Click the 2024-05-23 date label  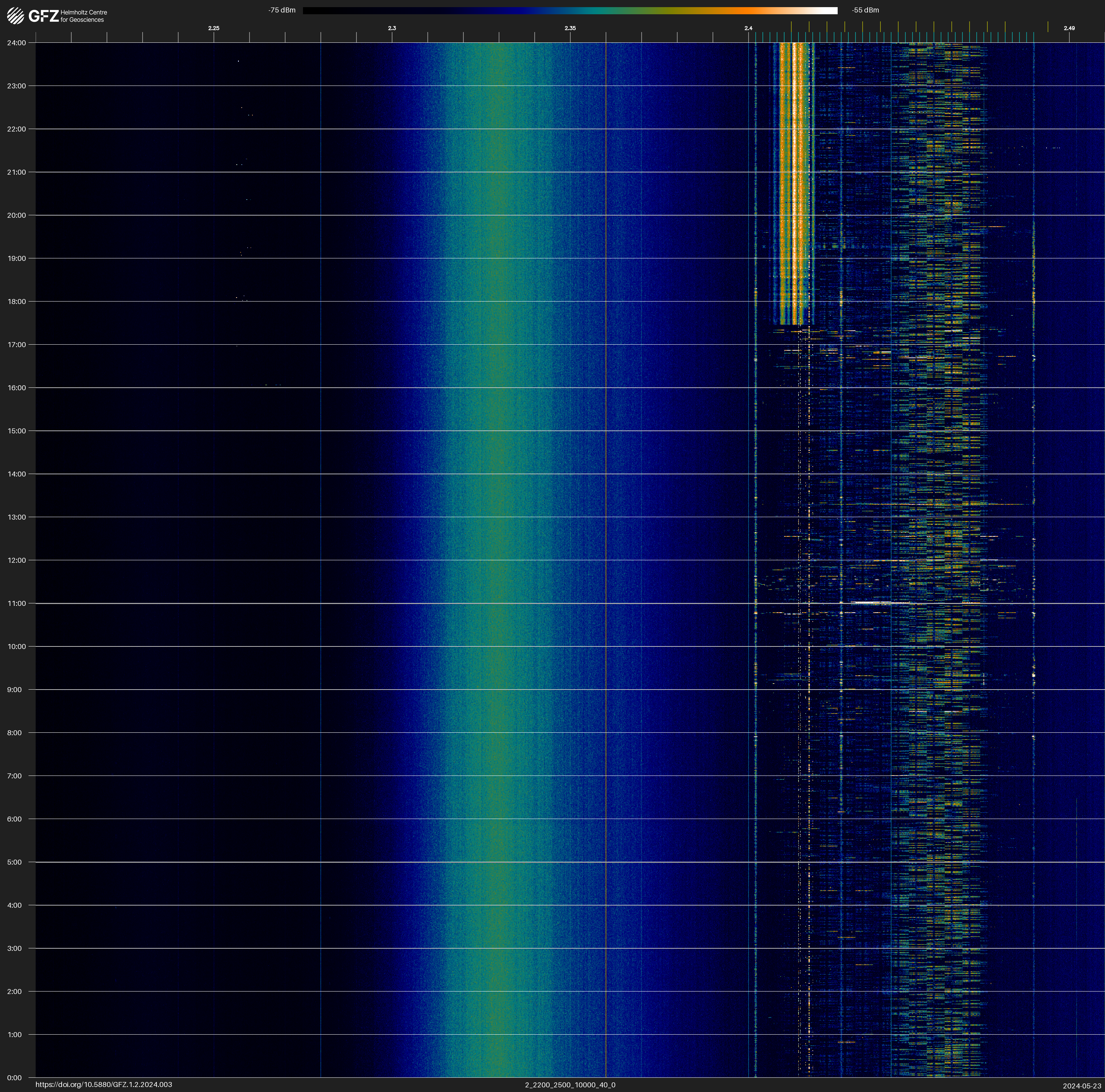[x=1081, y=1086]
